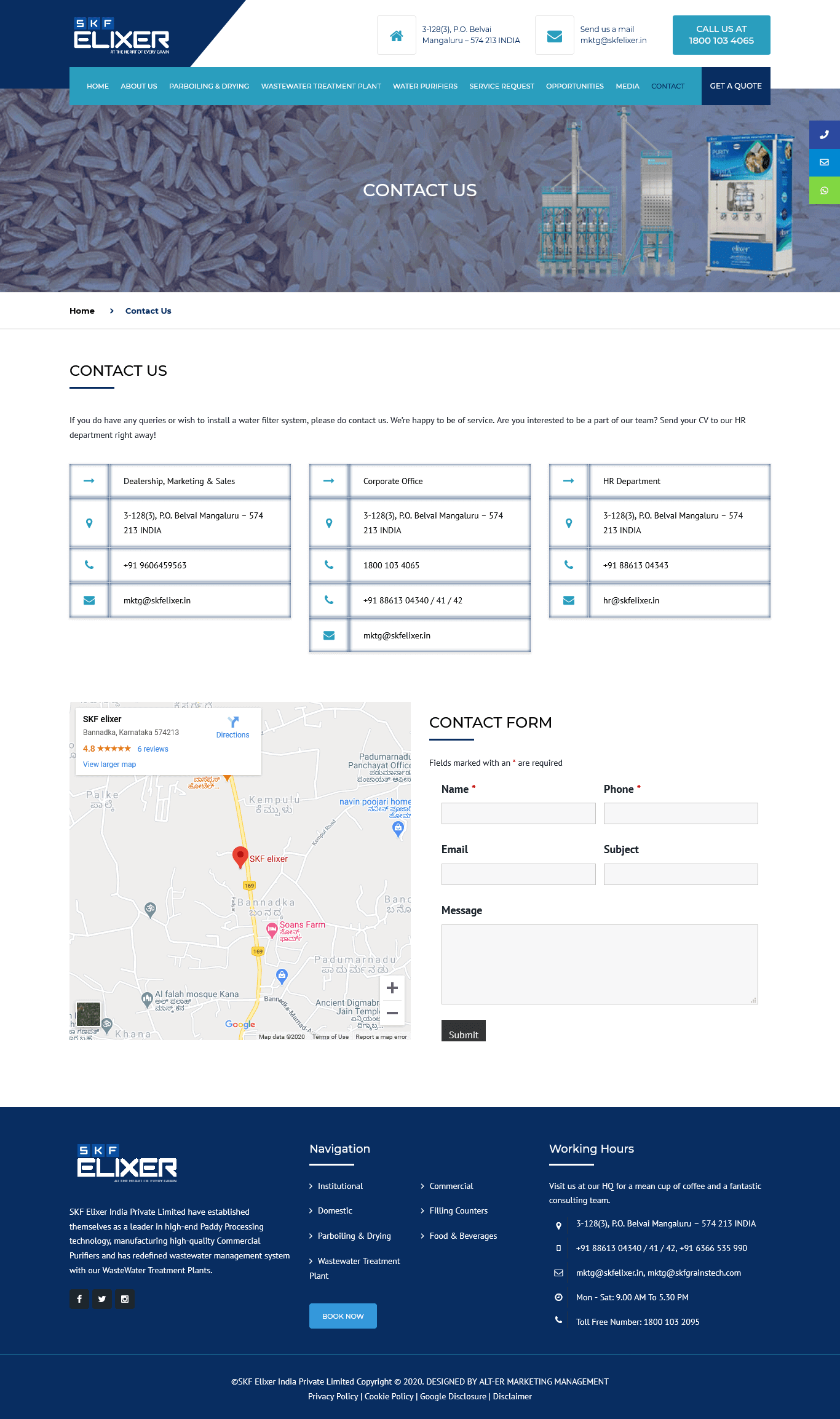Click location pin in HR Department card

point(569,523)
